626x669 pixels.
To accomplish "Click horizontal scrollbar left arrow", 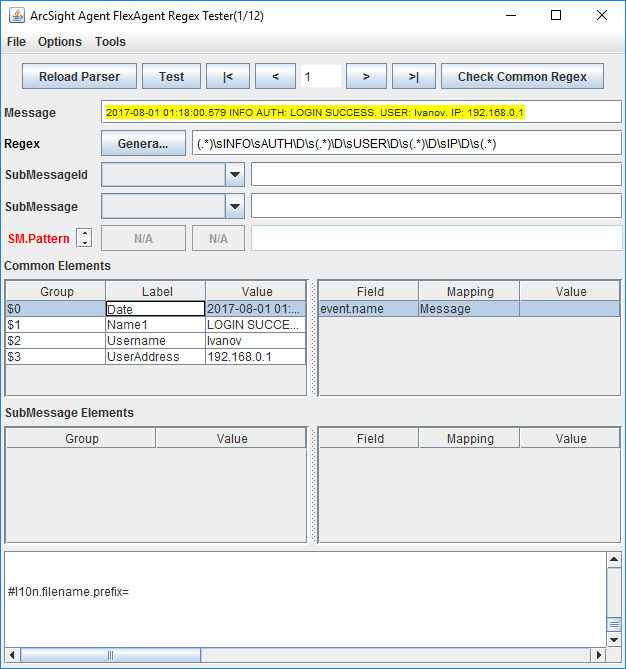I will 12,654.
